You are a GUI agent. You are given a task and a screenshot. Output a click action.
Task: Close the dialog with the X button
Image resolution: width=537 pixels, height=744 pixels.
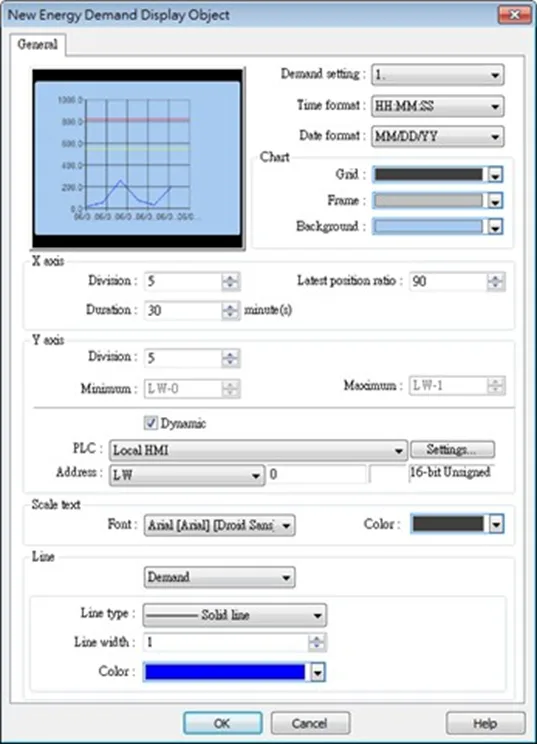514,15
